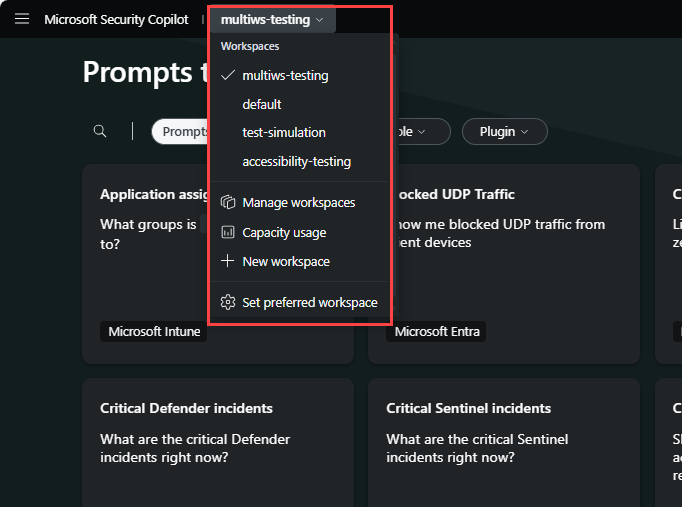The image size is (682, 507).
Task: Click the Microsoft Entra plugin tag
Action: (437, 331)
